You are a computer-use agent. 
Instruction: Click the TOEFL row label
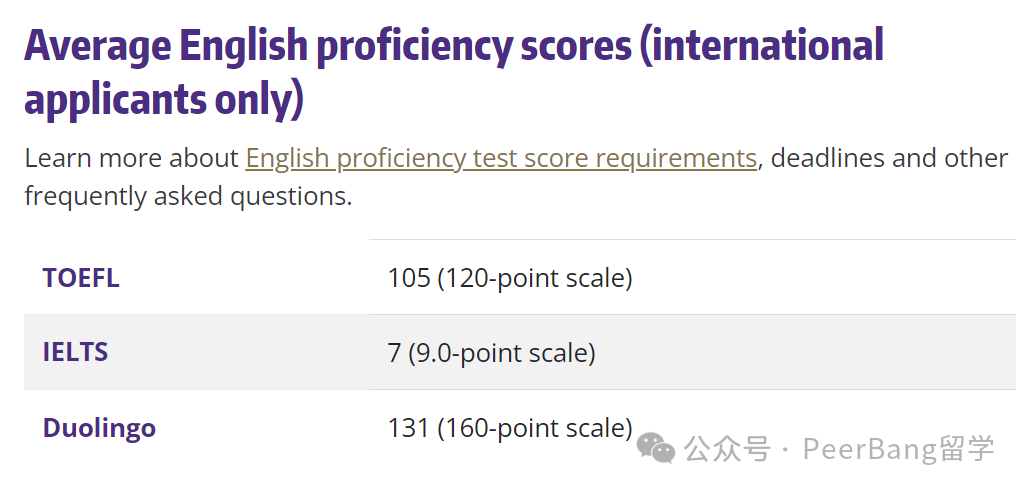81,278
